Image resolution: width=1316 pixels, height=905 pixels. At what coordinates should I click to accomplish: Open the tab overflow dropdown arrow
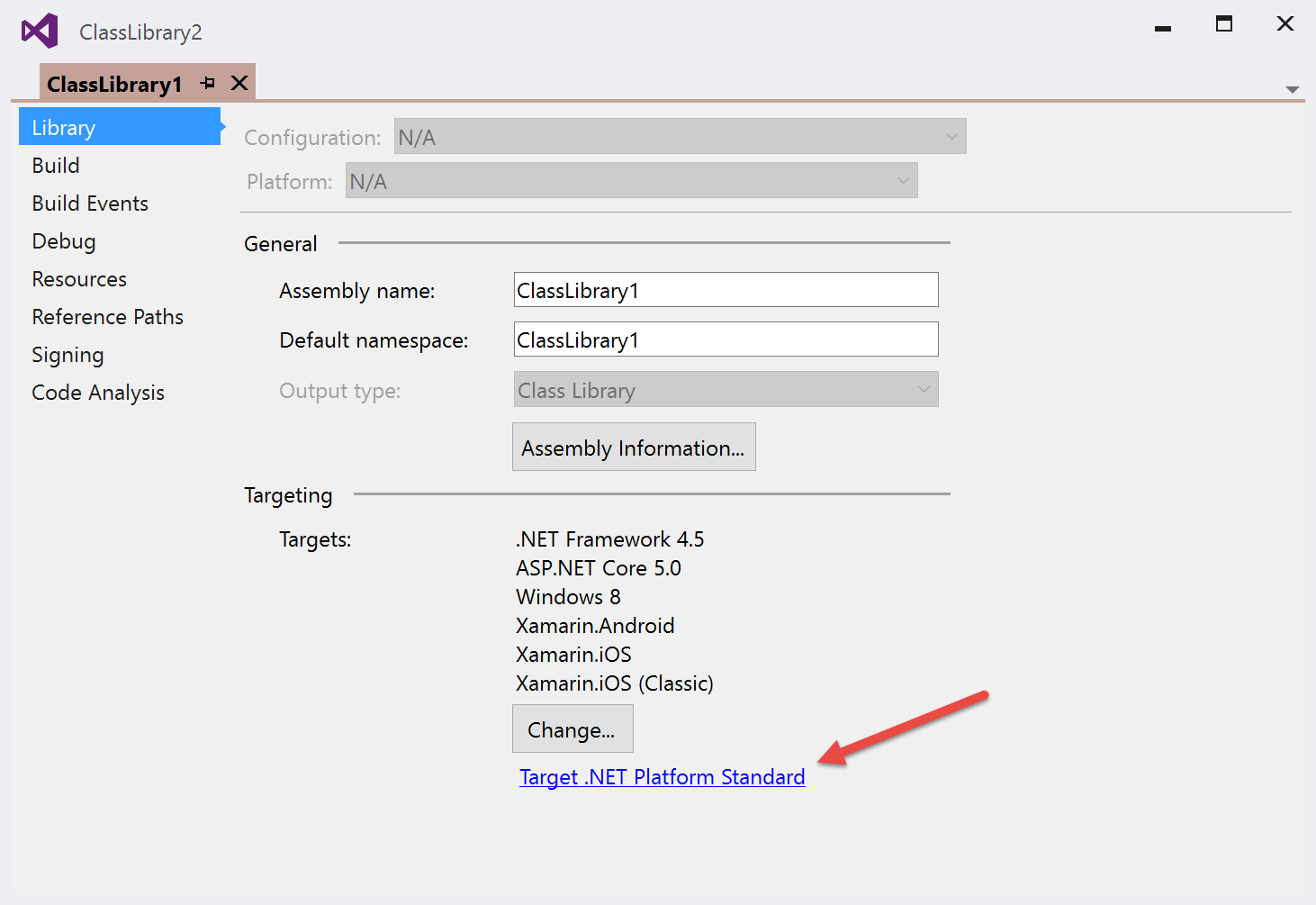pyautogui.click(x=1293, y=89)
